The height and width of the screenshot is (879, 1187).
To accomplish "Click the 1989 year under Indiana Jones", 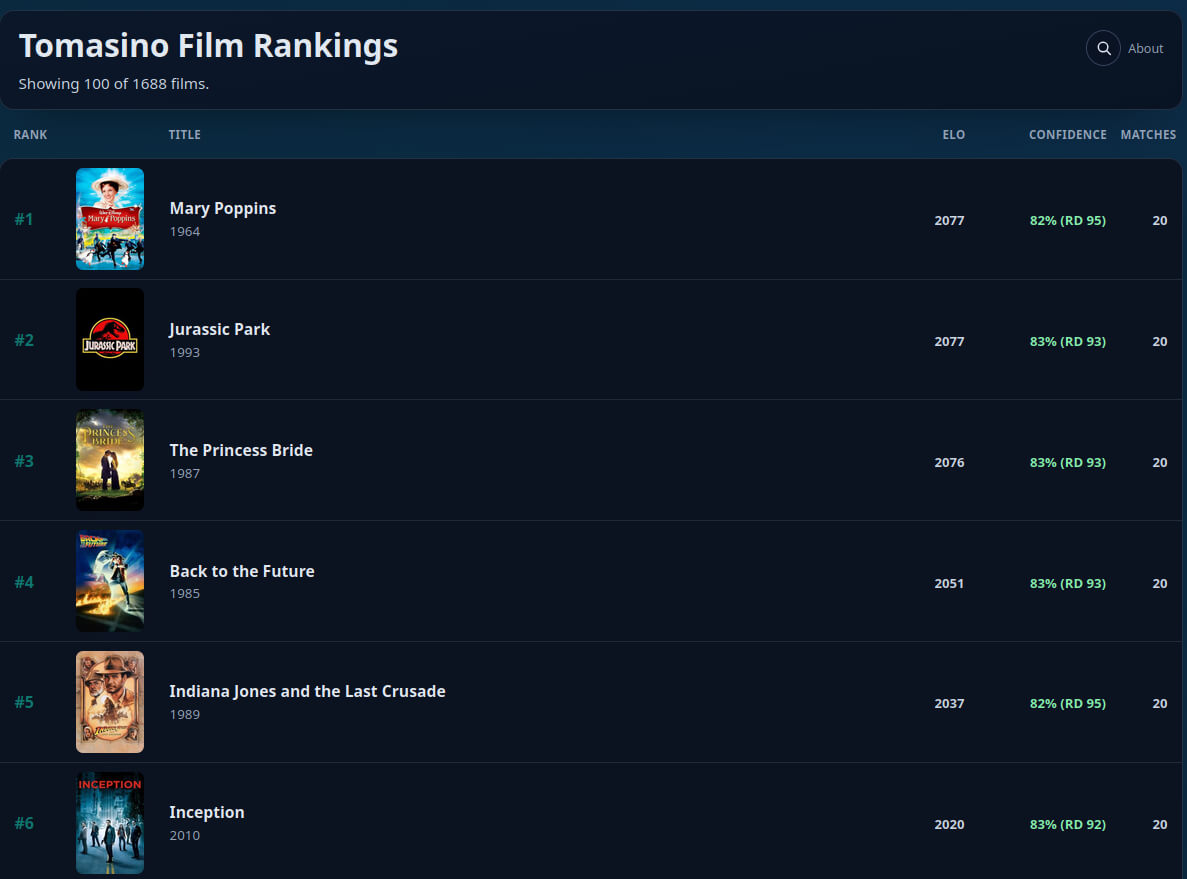I will (x=185, y=715).
